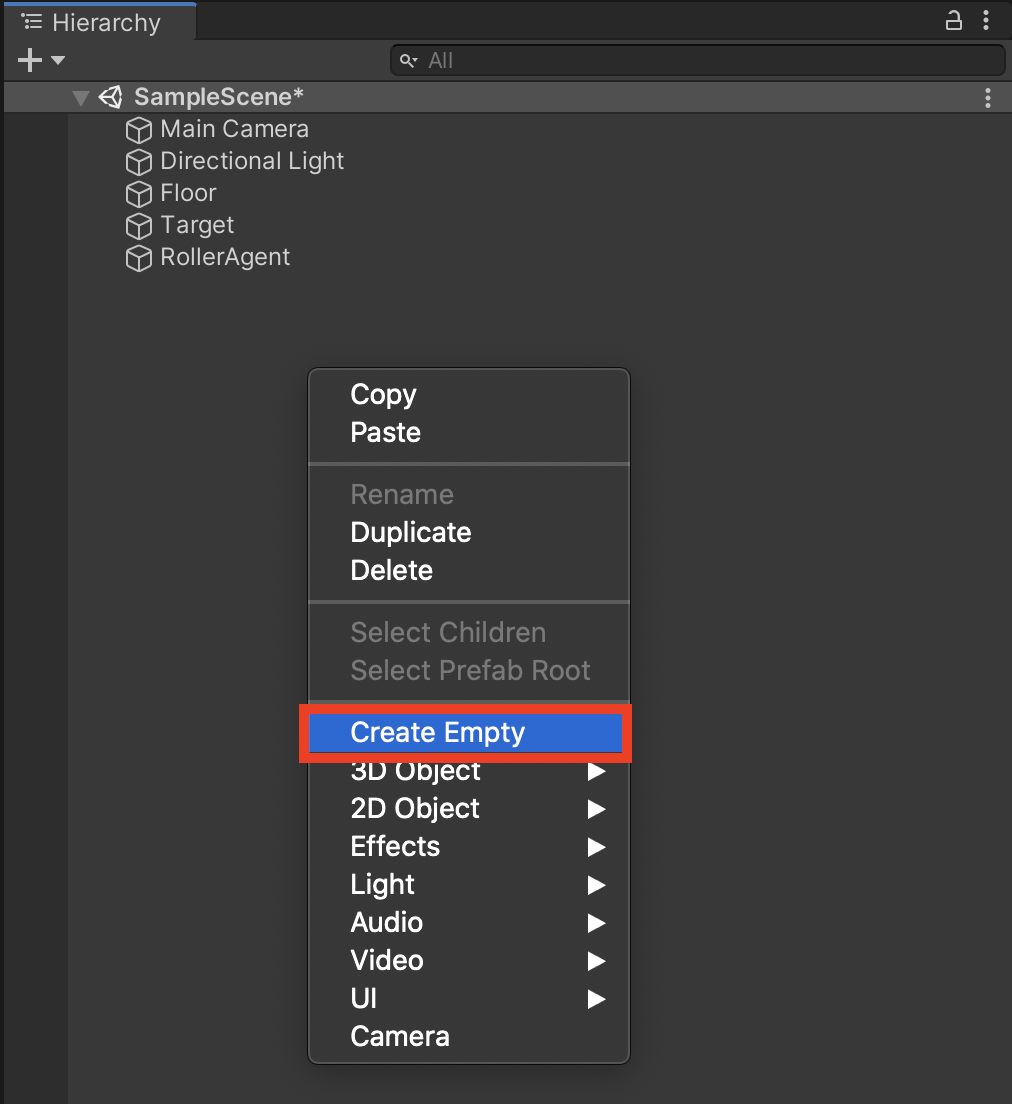Click the Audio submenu arrow

(596, 923)
